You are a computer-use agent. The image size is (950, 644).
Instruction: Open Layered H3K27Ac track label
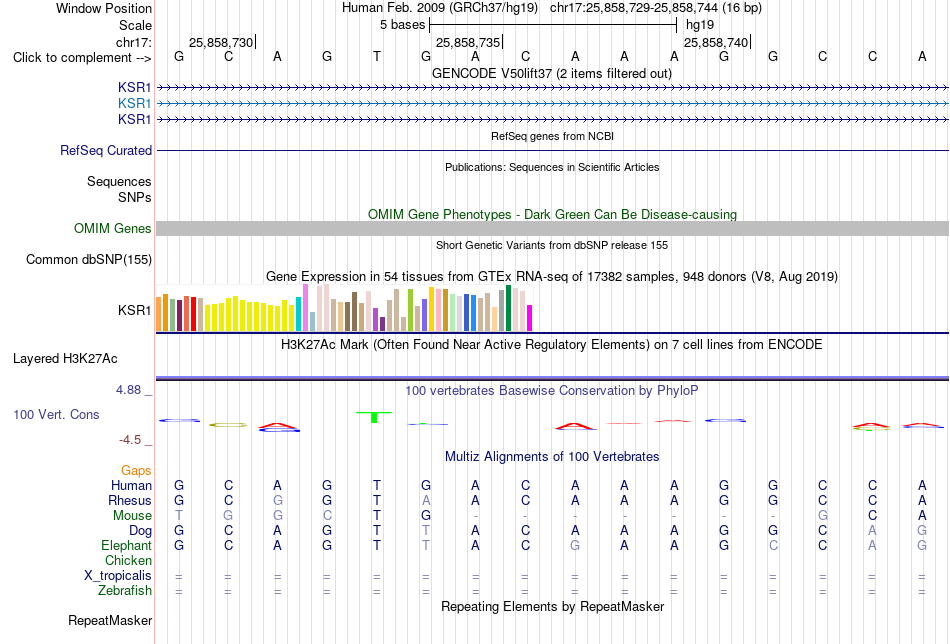(65, 359)
